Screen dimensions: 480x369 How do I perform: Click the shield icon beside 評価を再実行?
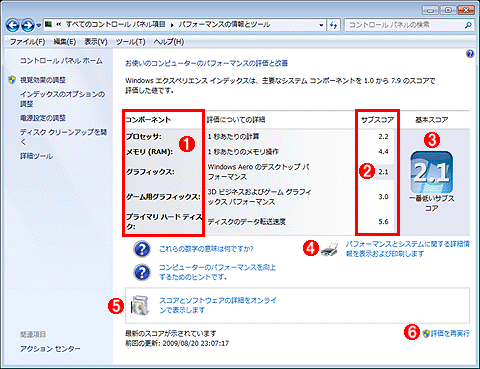pos(426,333)
